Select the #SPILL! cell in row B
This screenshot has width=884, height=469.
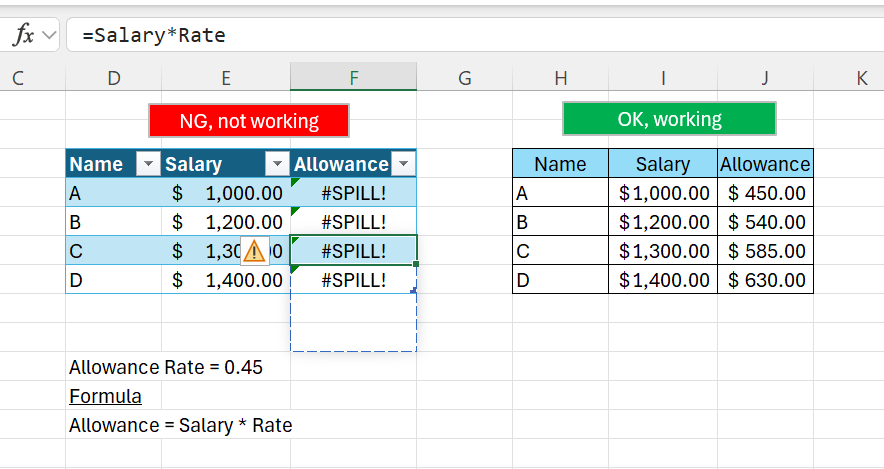tap(353, 222)
